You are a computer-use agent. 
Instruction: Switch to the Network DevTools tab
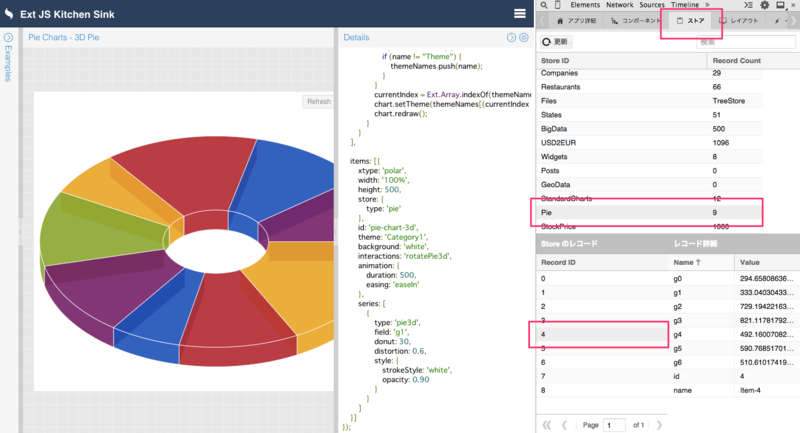pyautogui.click(x=619, y=5)
